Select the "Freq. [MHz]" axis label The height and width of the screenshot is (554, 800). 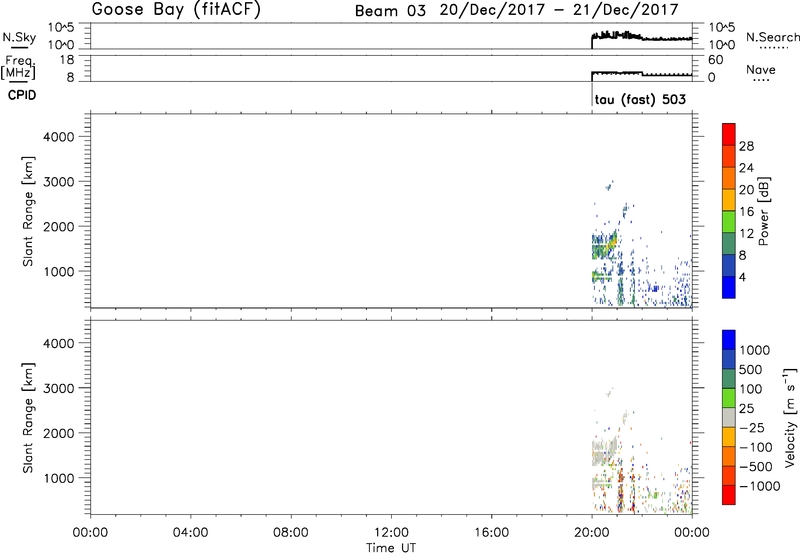coord(19,67)
